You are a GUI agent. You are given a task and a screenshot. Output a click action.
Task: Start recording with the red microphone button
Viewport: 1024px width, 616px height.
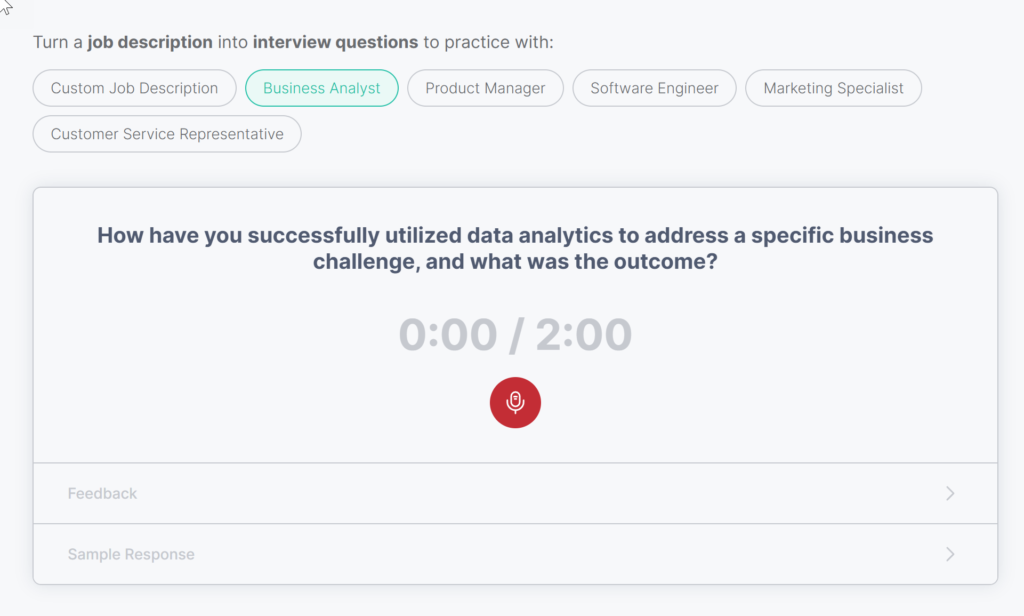[x=515, y=403]
